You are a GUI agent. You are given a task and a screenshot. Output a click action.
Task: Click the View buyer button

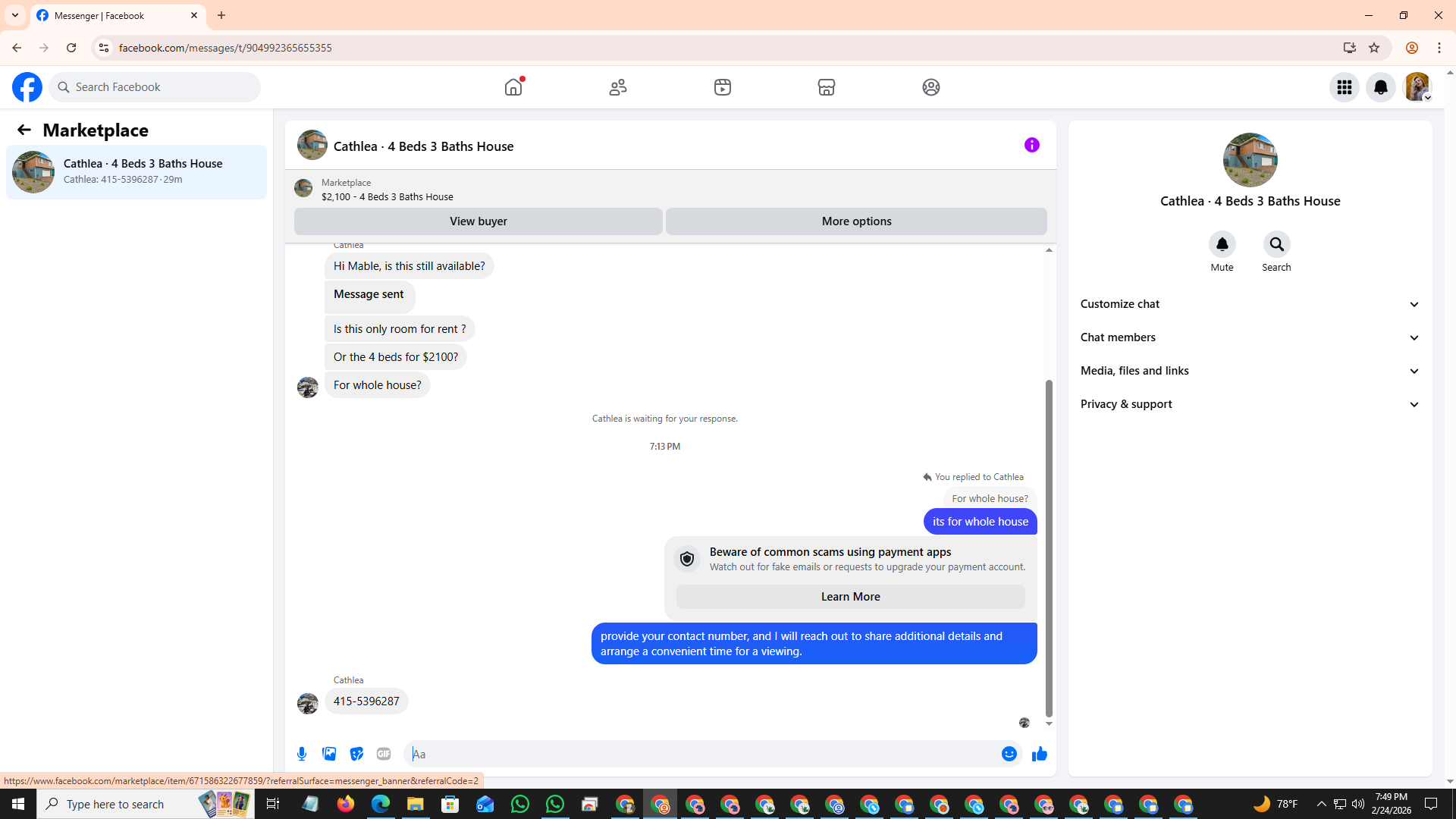[x=478, y=221]
